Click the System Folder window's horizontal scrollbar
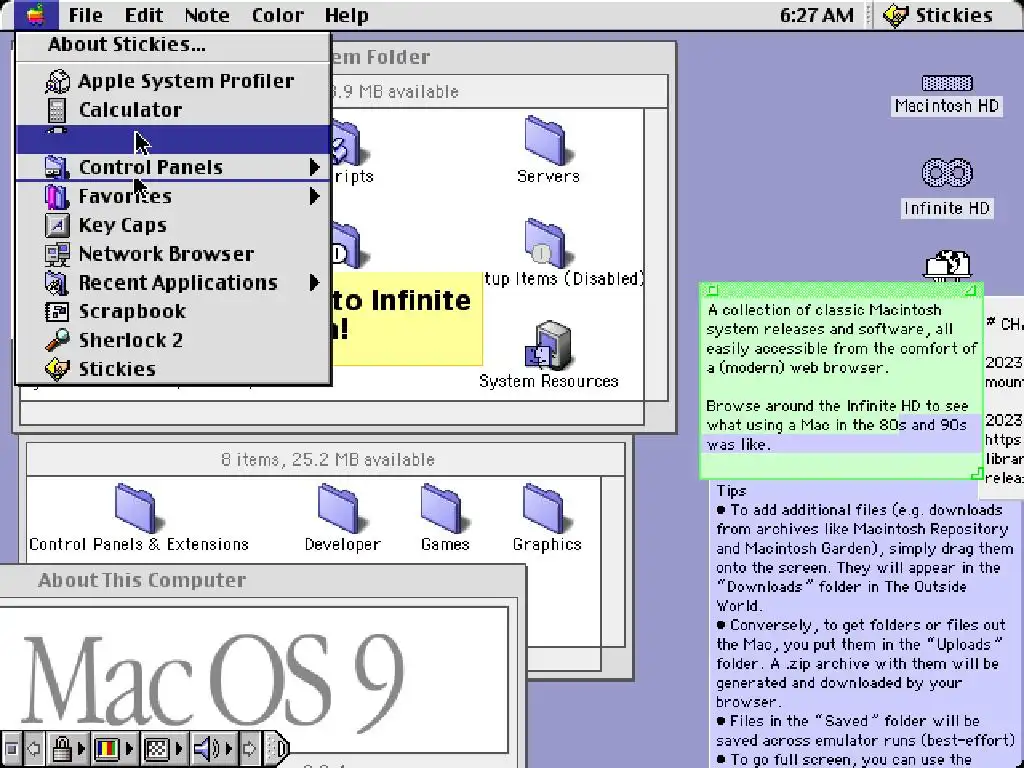Viewport: 1024px width, 768px height. [x=332, y=413]
